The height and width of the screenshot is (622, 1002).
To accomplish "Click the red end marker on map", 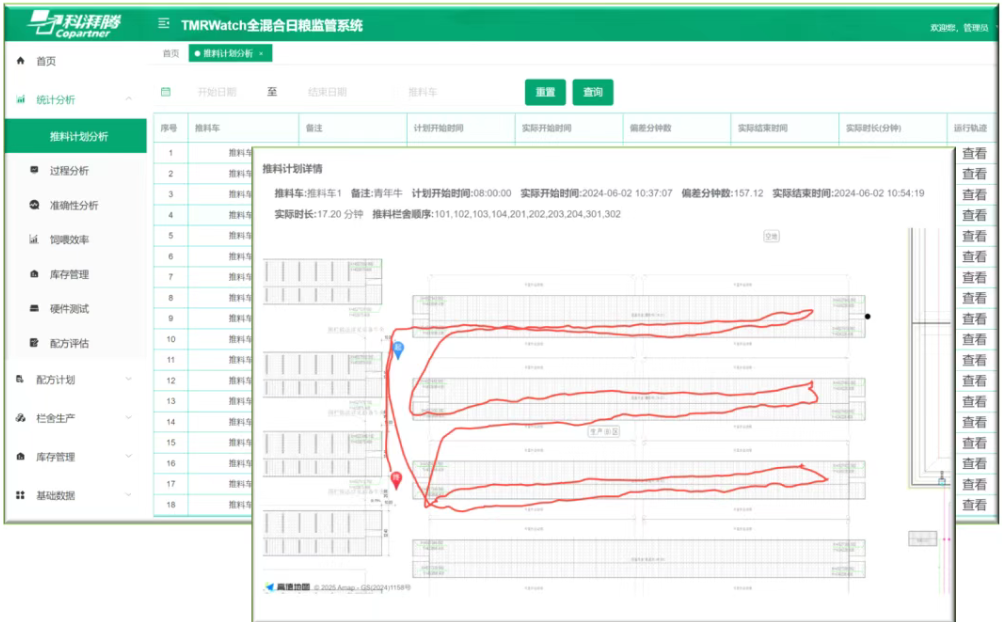I will tap(396, 480).
